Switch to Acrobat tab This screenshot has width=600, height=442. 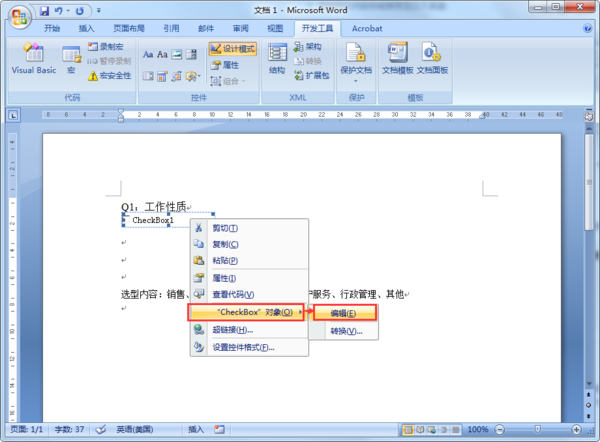coord(367,28)
